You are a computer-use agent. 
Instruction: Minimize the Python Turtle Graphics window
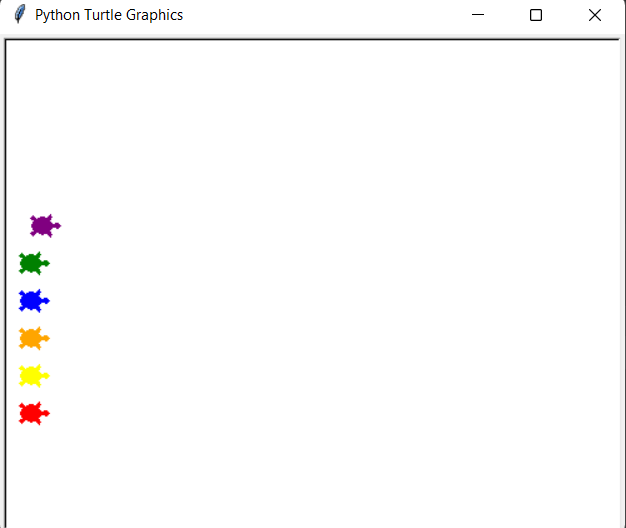(477, 15)
